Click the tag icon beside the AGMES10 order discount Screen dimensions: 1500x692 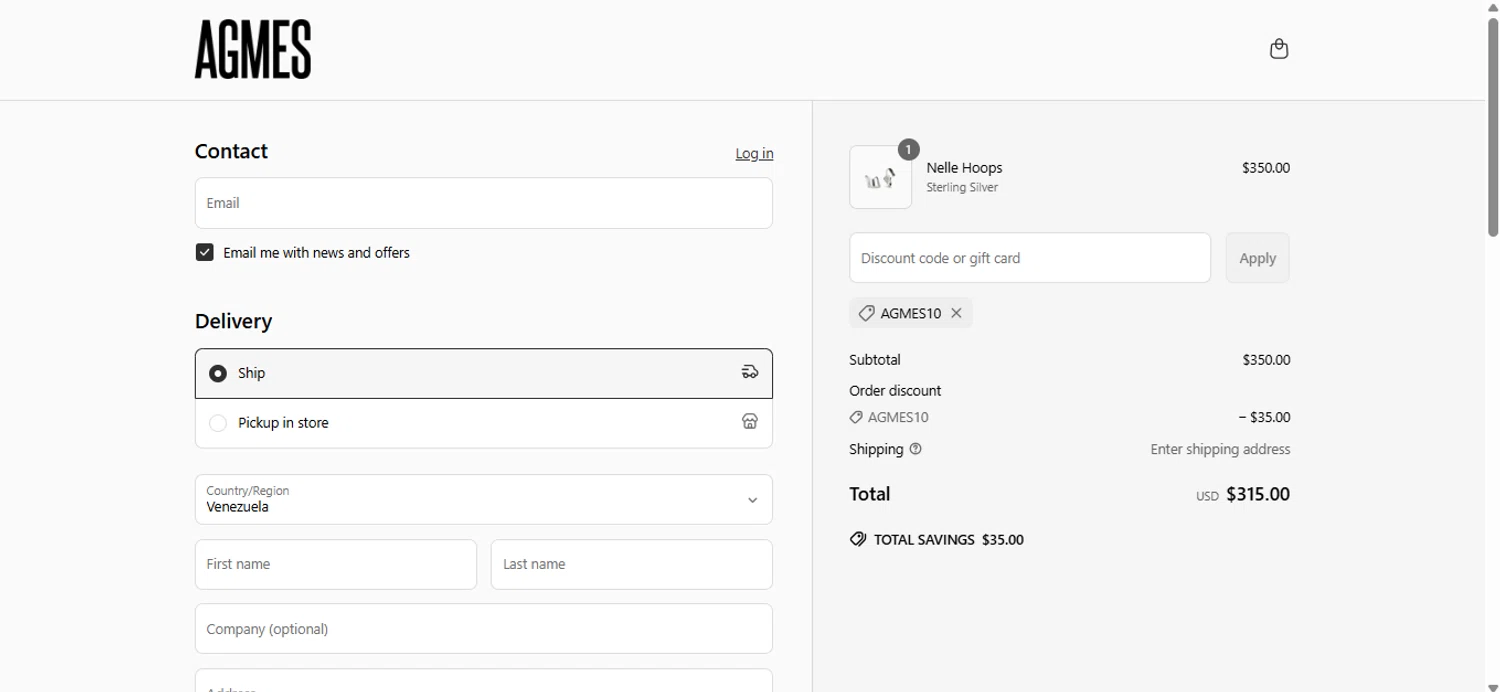pos(856,417)
